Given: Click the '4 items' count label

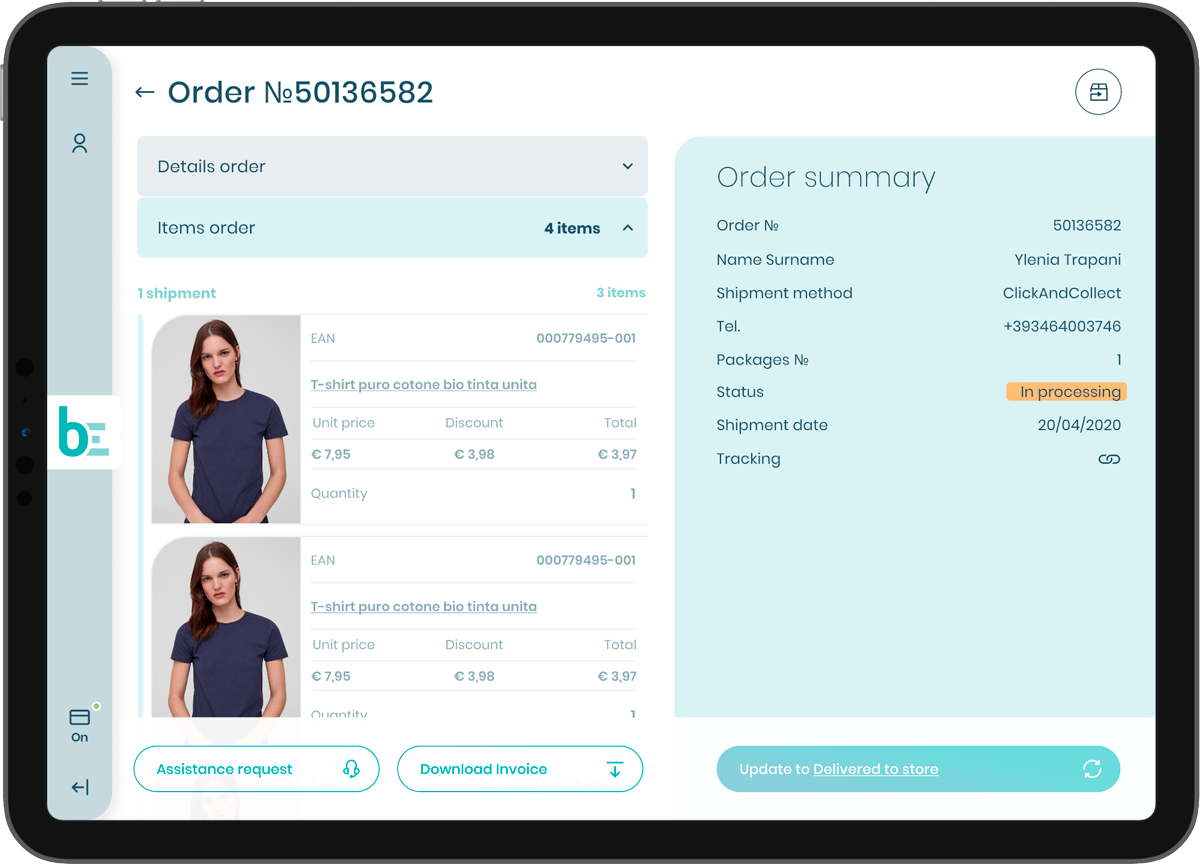Looking at the screenshot, I should pyautogui.click(x=572, y=228).
